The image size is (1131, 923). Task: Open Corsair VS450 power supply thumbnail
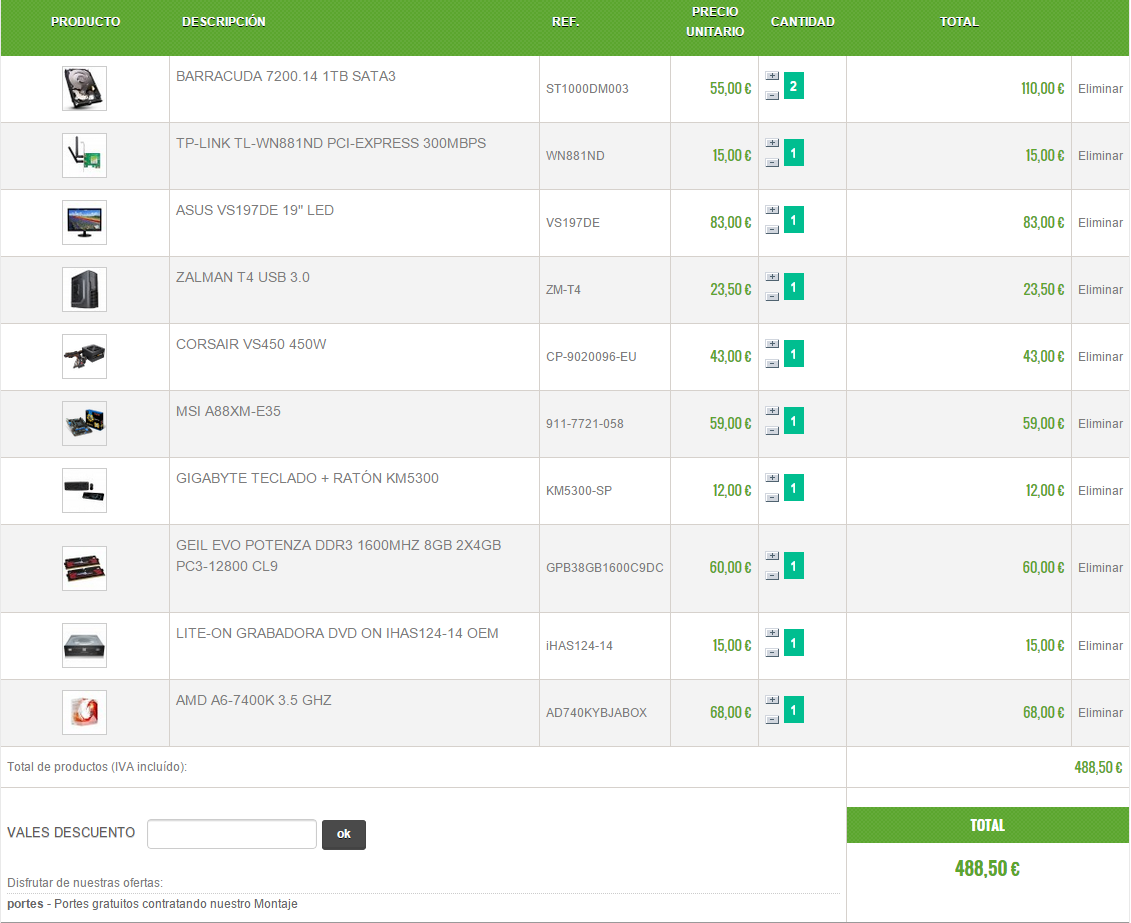[x=84, y=357]
